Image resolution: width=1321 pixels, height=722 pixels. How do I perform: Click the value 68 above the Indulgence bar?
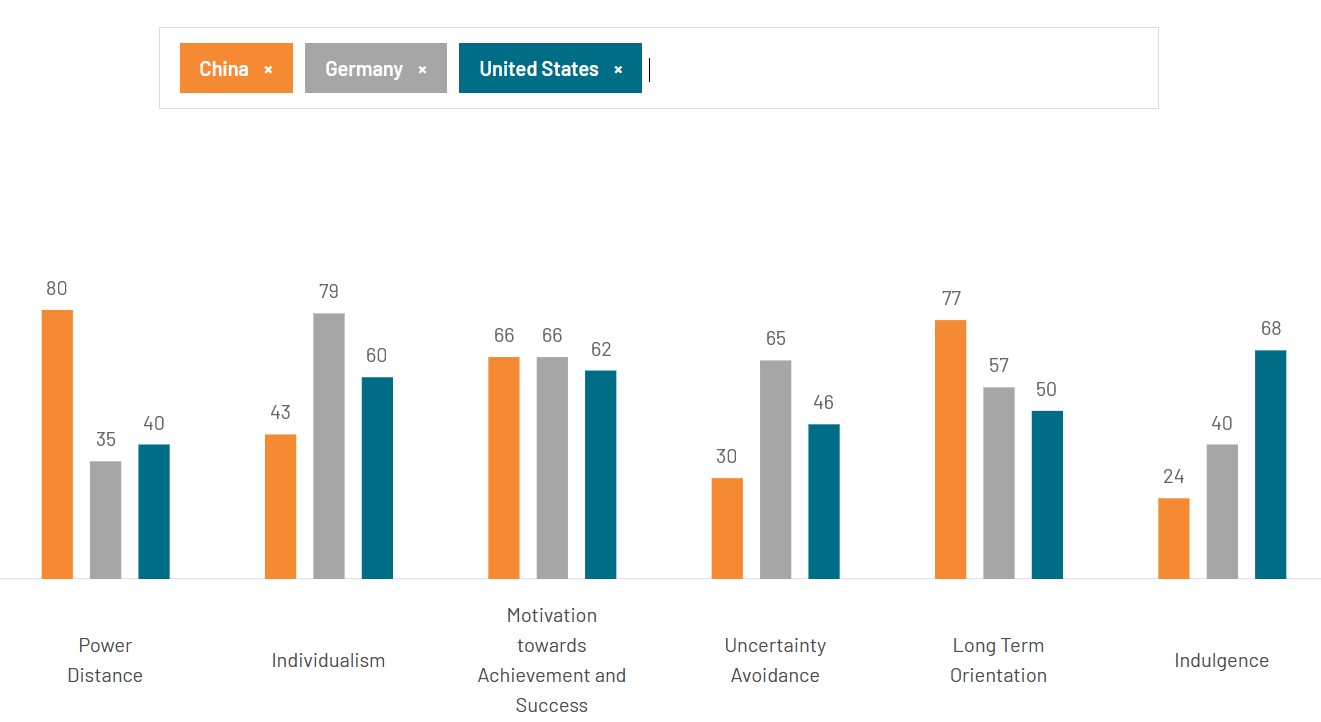click(x=1270, y=327)
